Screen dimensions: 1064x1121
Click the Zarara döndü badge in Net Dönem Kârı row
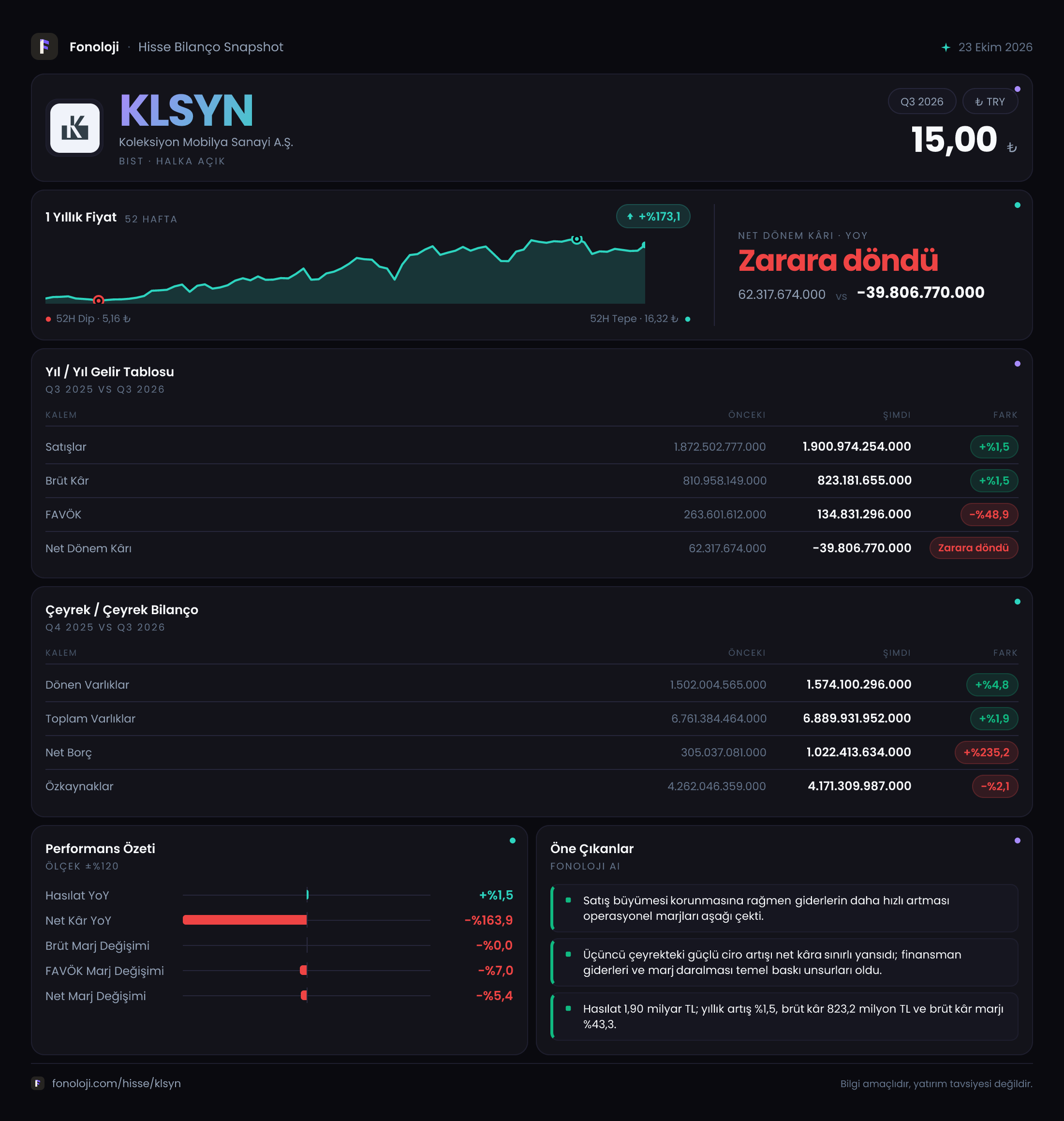(973, 548)
